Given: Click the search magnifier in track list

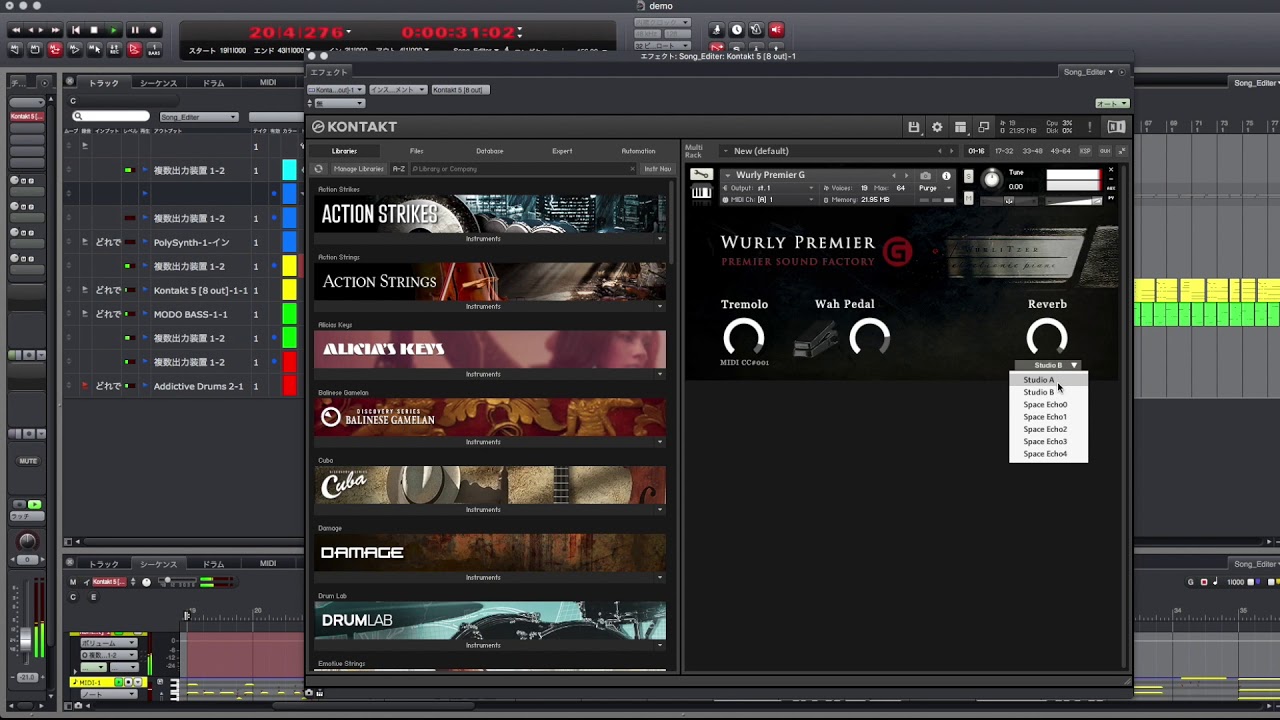Looking at the screenshot, I should tap(77, 117).
